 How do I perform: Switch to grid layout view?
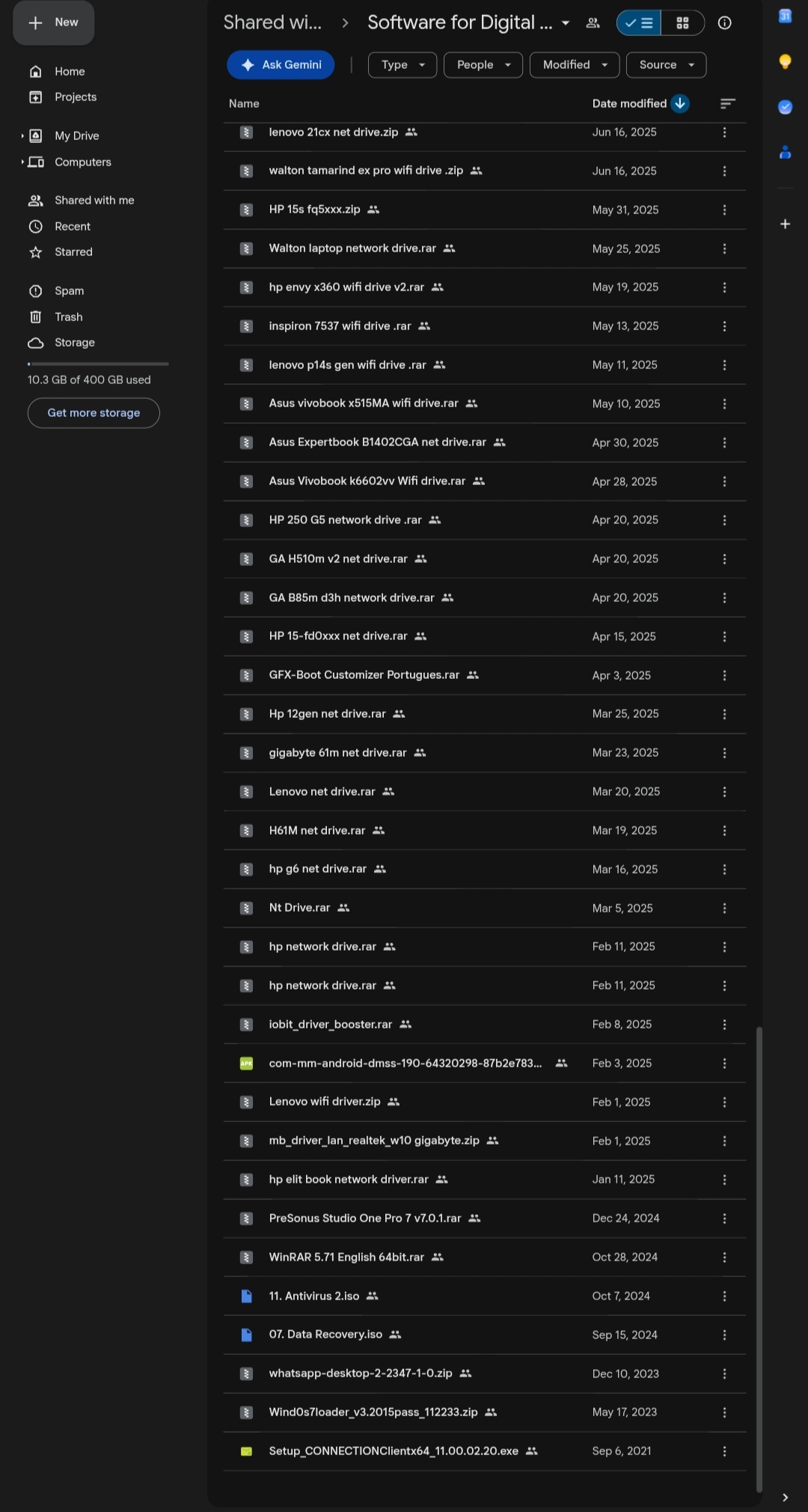(682, 23)
